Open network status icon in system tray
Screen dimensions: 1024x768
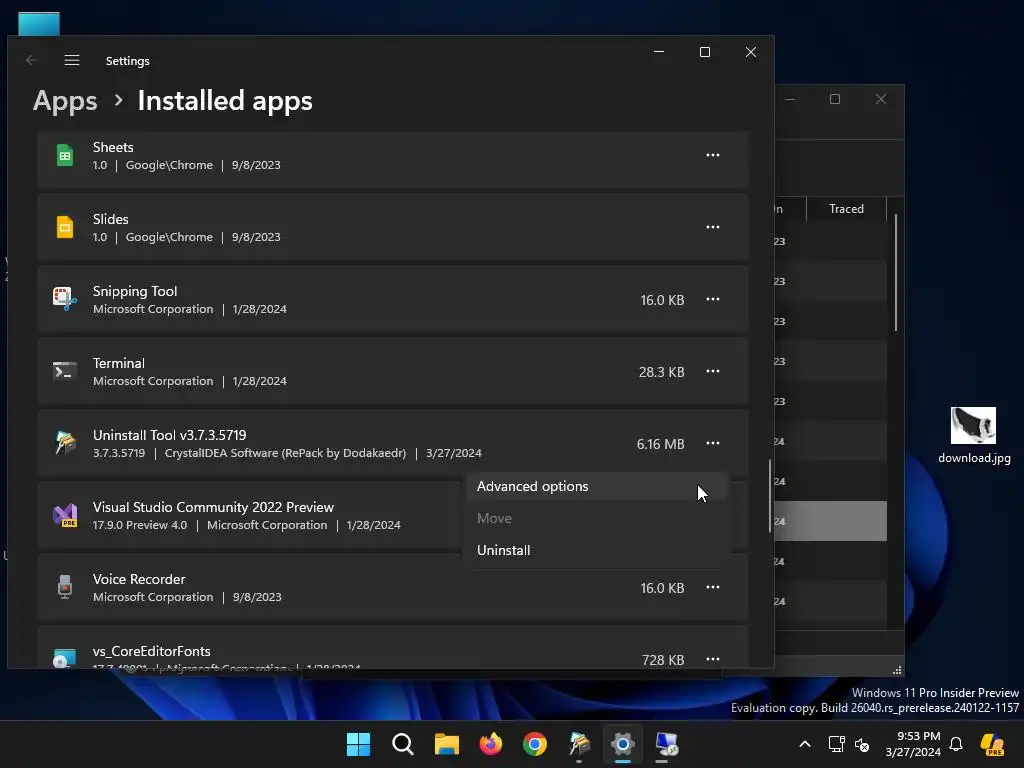(x=836, y=744)
